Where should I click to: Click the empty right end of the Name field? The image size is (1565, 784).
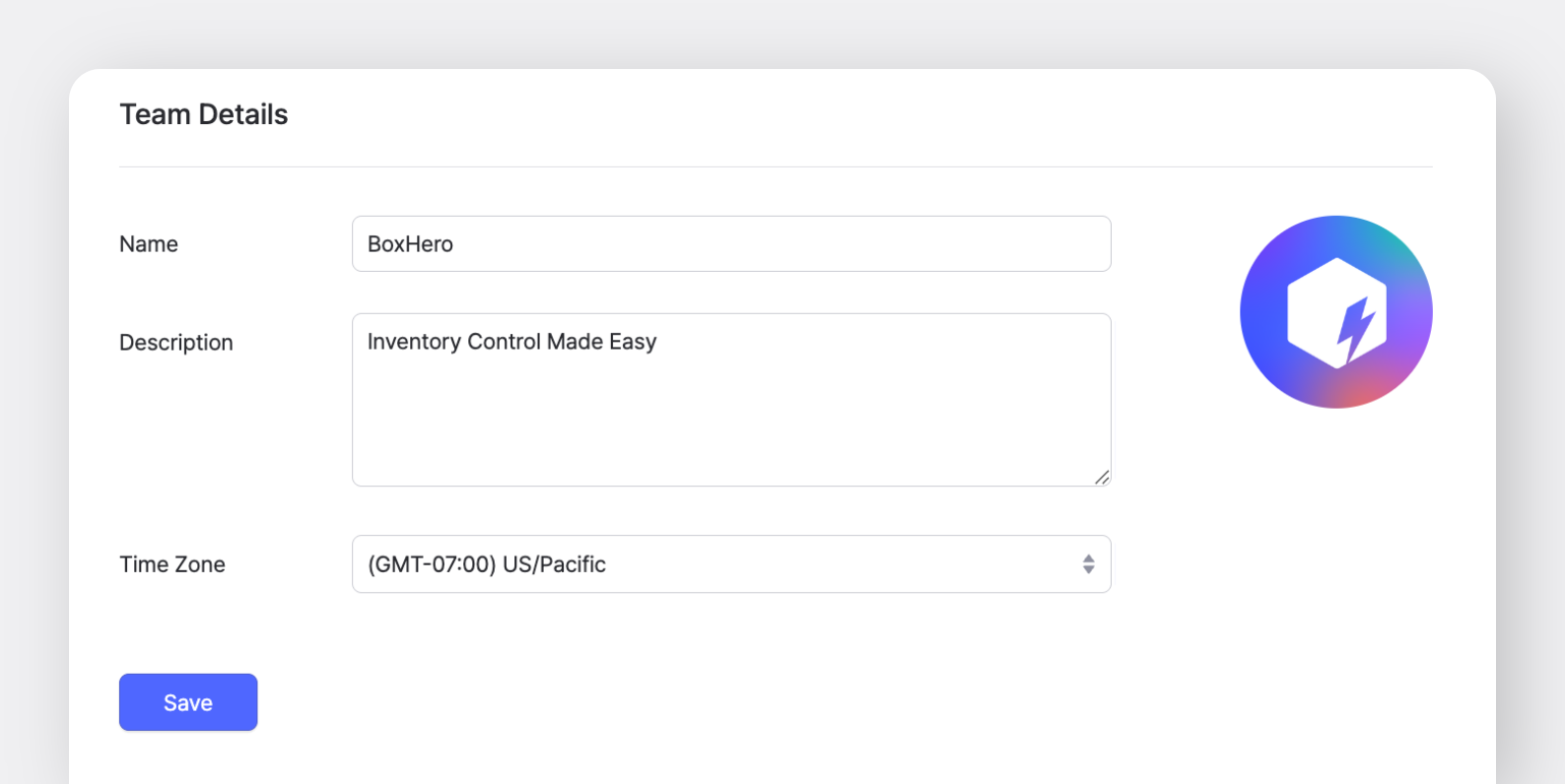pos(1035,244)
